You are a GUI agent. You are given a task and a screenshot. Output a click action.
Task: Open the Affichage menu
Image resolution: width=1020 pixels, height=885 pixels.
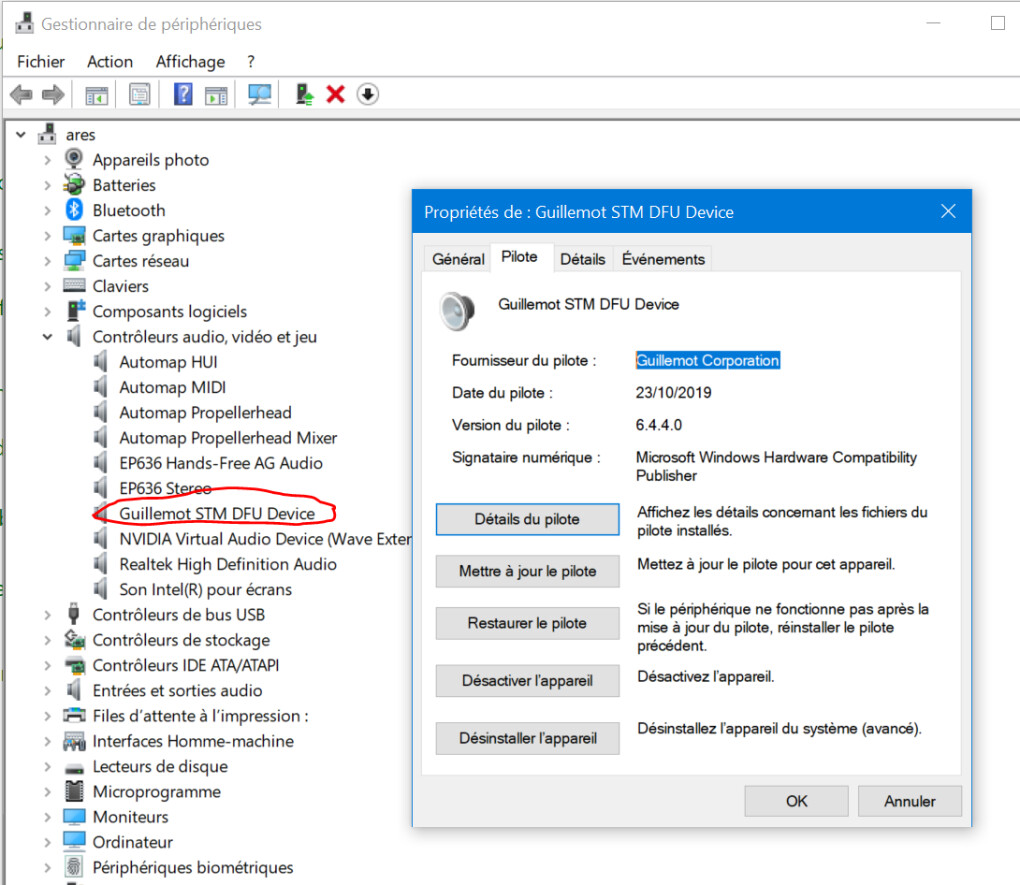pyautogui.click(x=190, y=62)
